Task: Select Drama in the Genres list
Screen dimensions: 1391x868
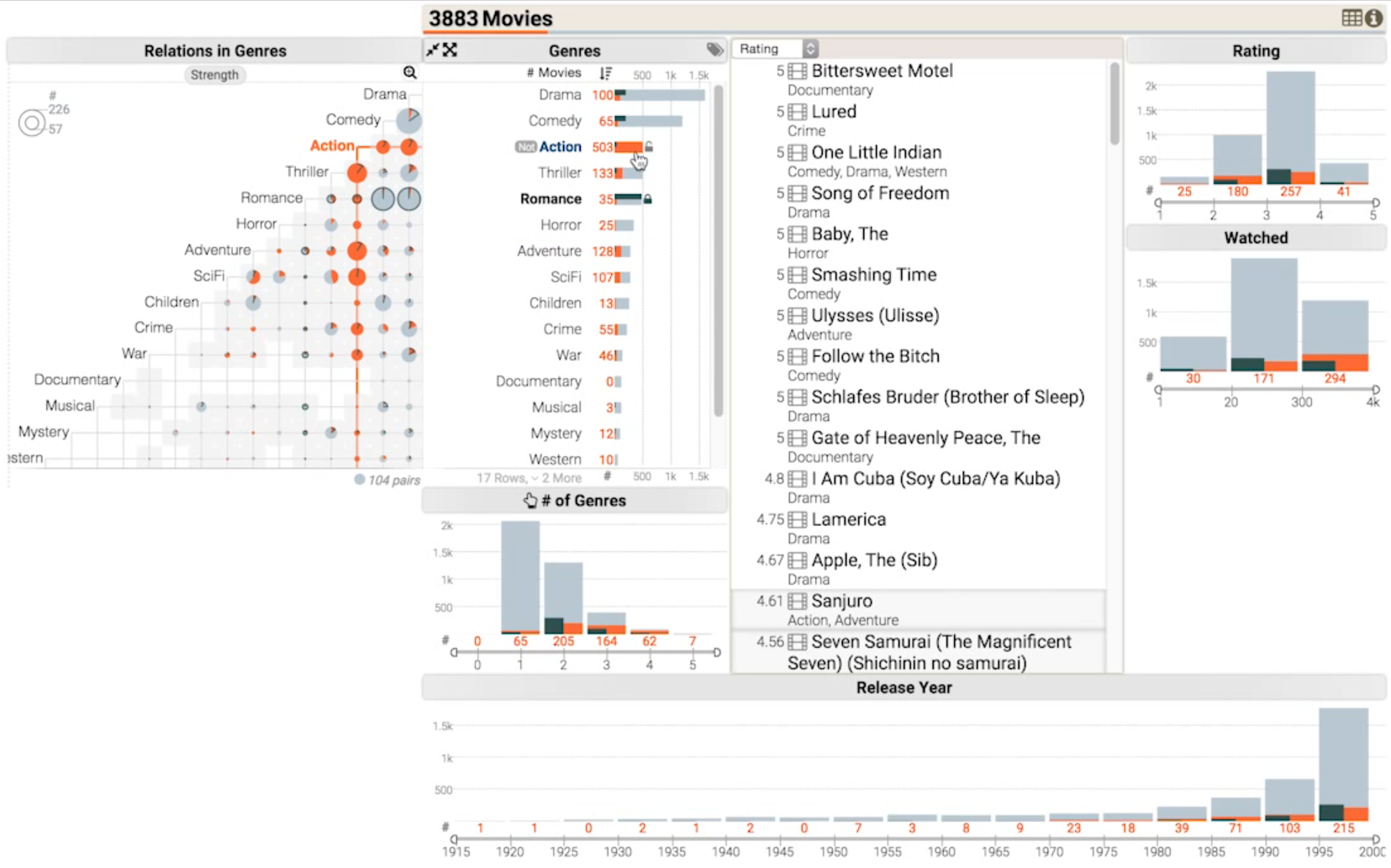Action: pyautogui.click(x=560, y=95)
